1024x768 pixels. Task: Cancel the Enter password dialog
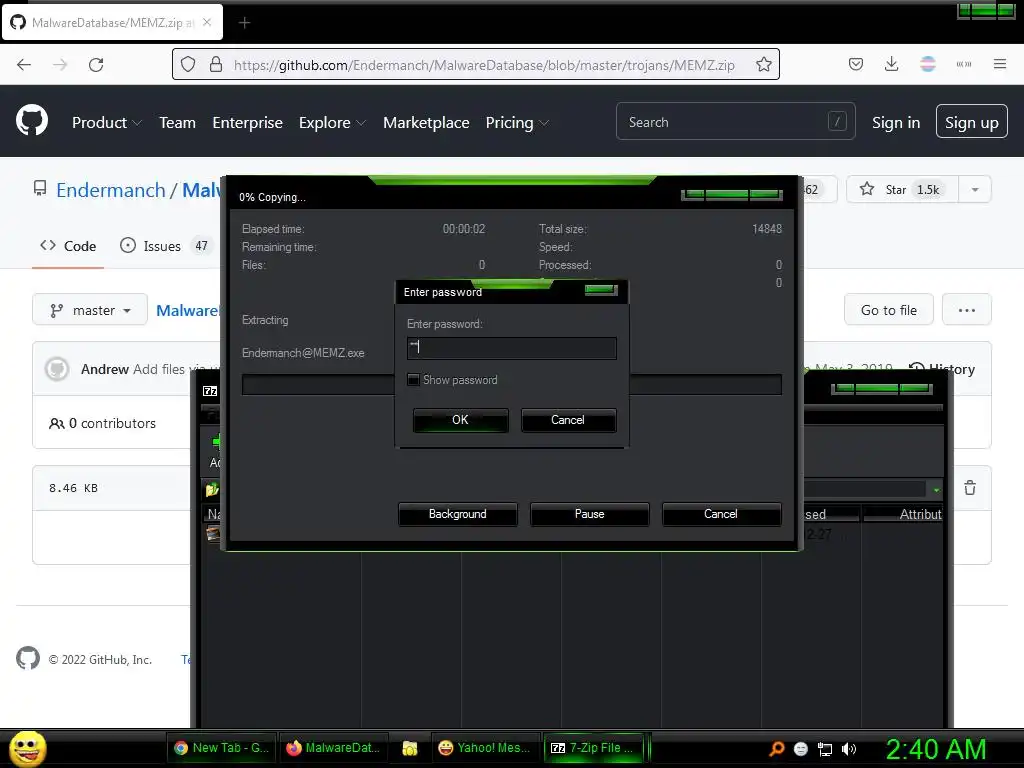coord(568,420)
